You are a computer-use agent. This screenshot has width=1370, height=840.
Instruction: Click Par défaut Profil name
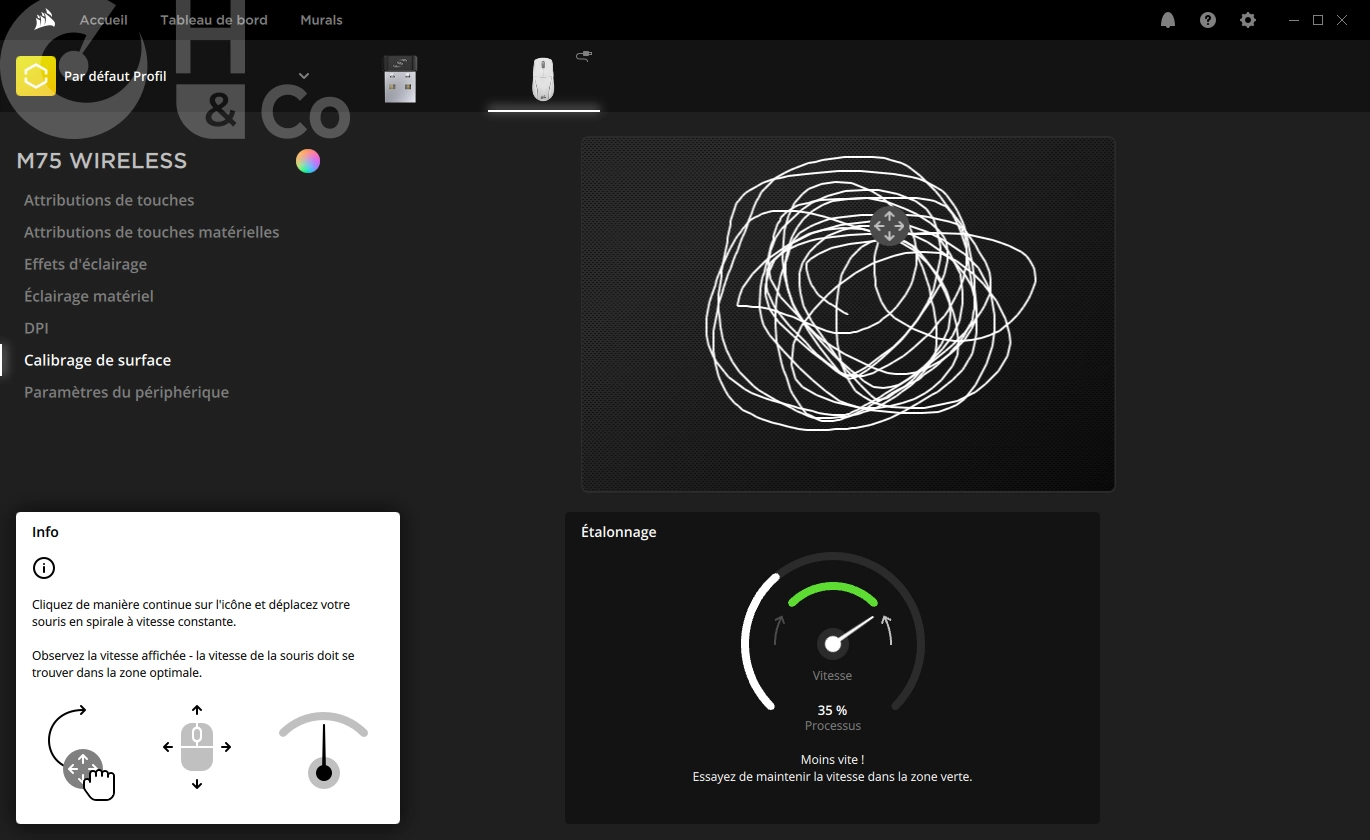point(115,76)
